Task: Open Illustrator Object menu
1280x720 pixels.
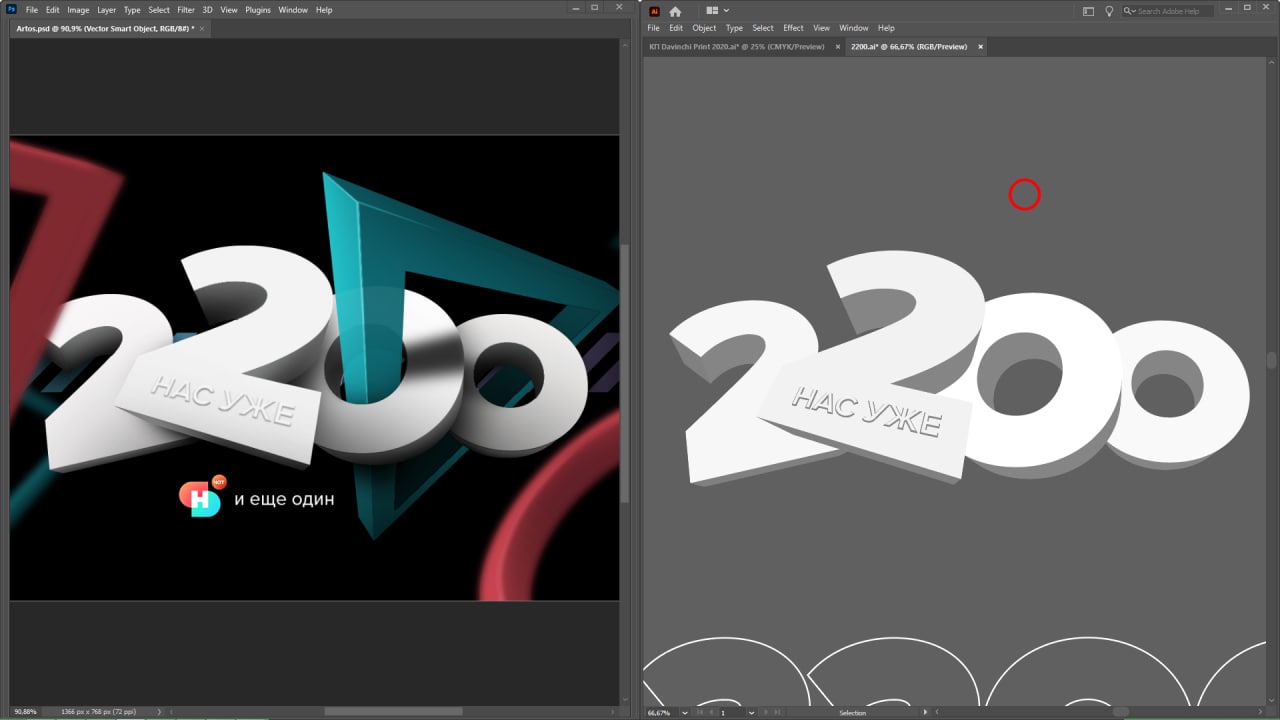Action: point(704,28)
